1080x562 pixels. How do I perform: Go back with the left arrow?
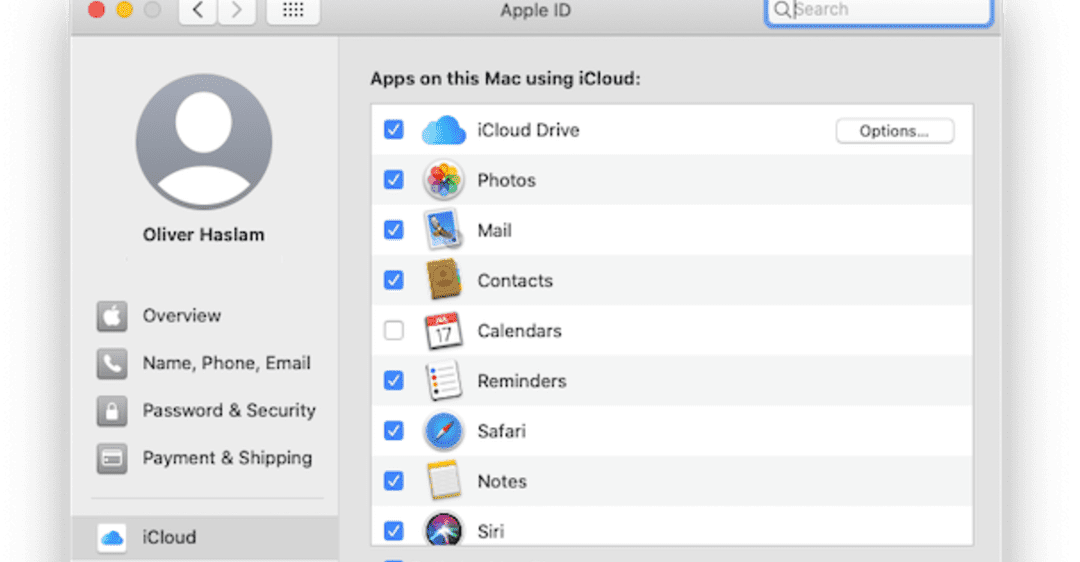pyautogui.click(x=198, y=10)
